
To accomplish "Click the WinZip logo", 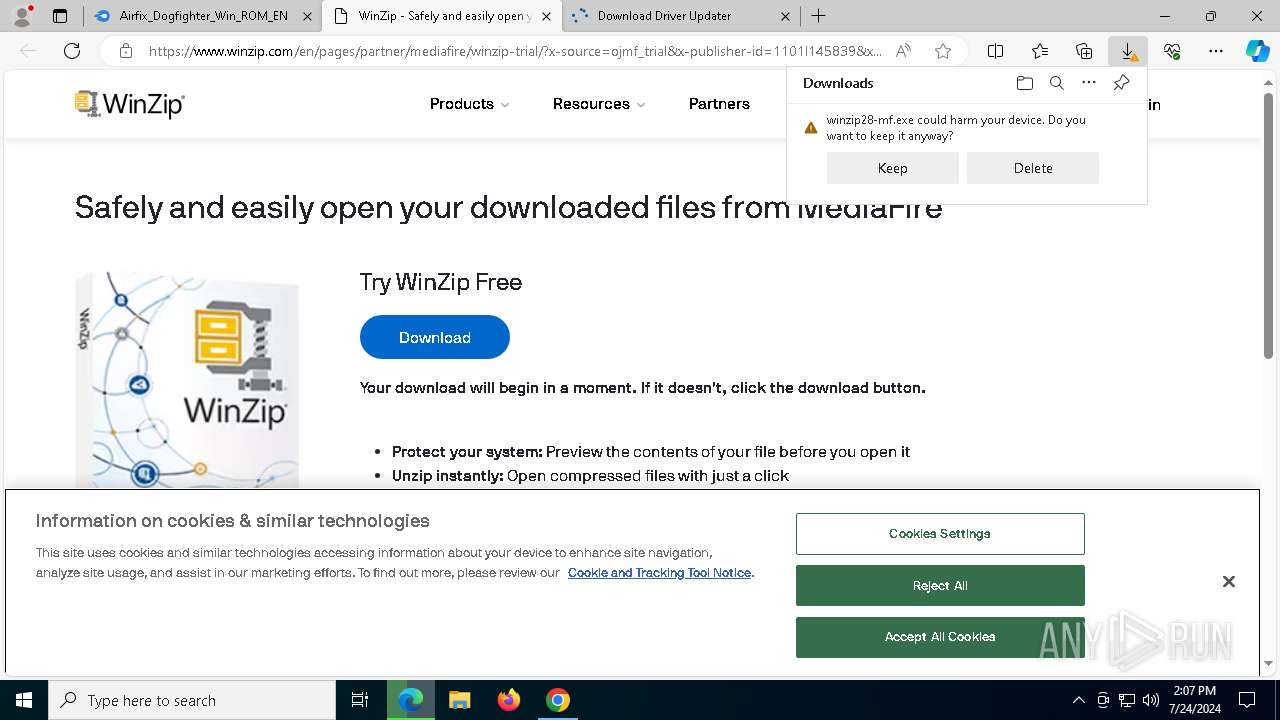I will point(130,104).
